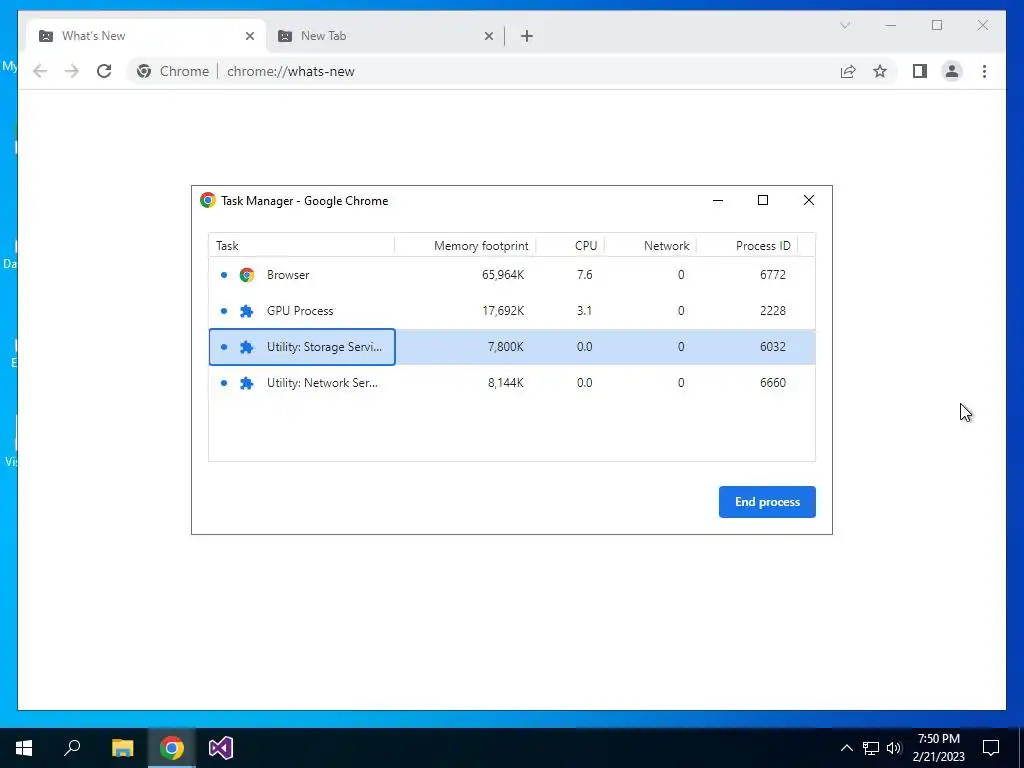This screenshot has width=1024, height=768.
Task: Click process ID 6772
Action: tap(773, 275)
